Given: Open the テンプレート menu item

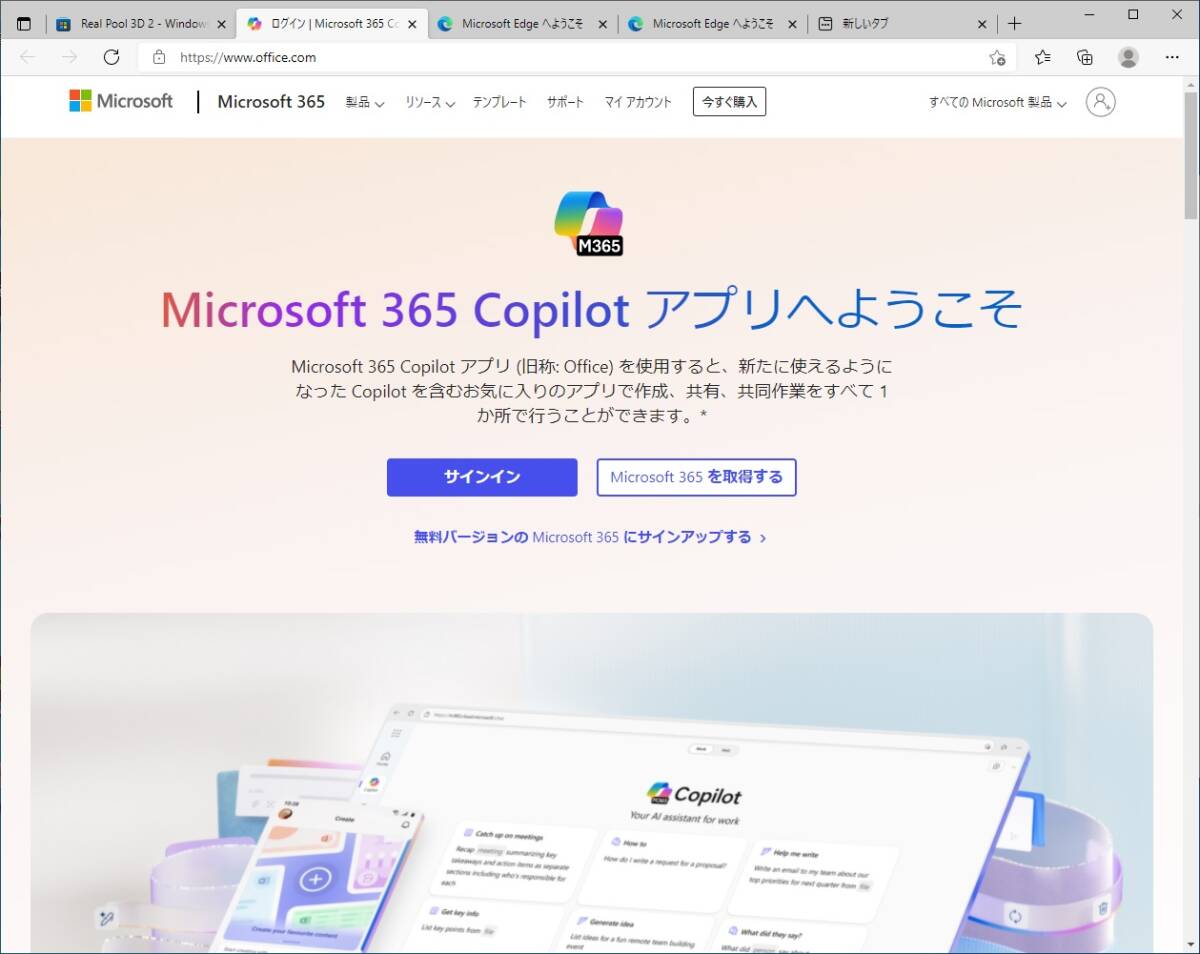Looking at the screenshot, I should (499, 102).
